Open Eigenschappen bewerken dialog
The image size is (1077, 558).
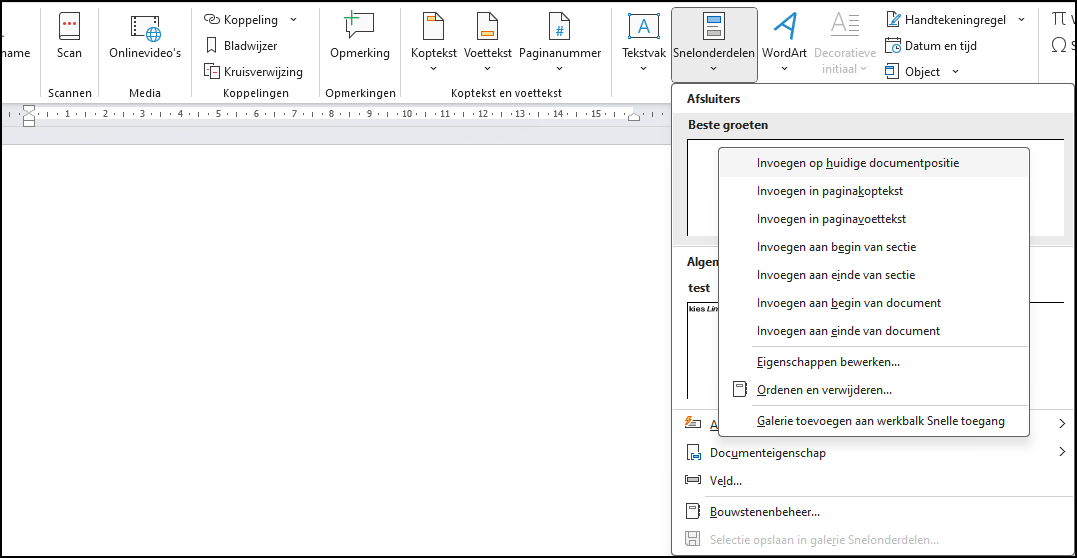coord(874,361)
